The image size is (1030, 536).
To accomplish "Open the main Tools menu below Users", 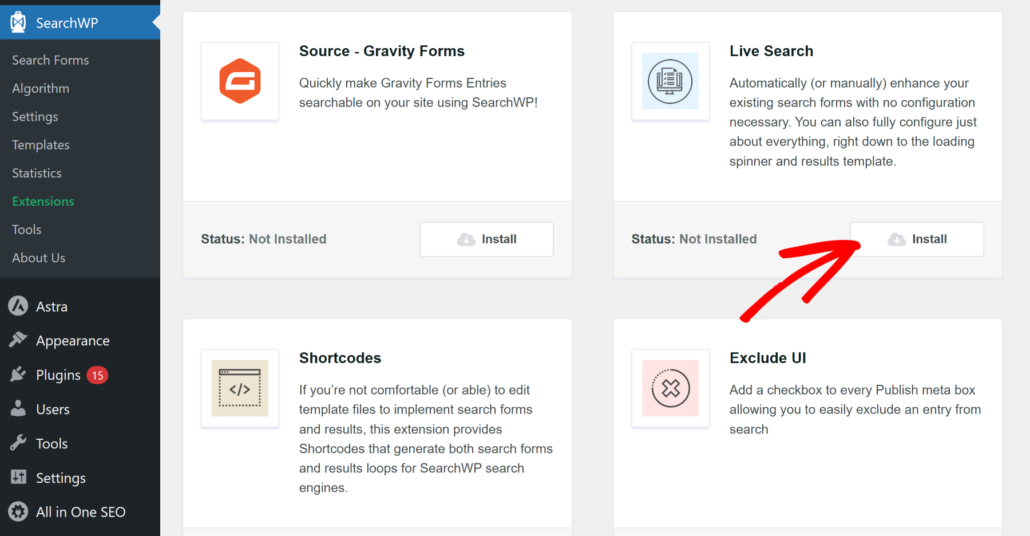I will tap(52, 443).
